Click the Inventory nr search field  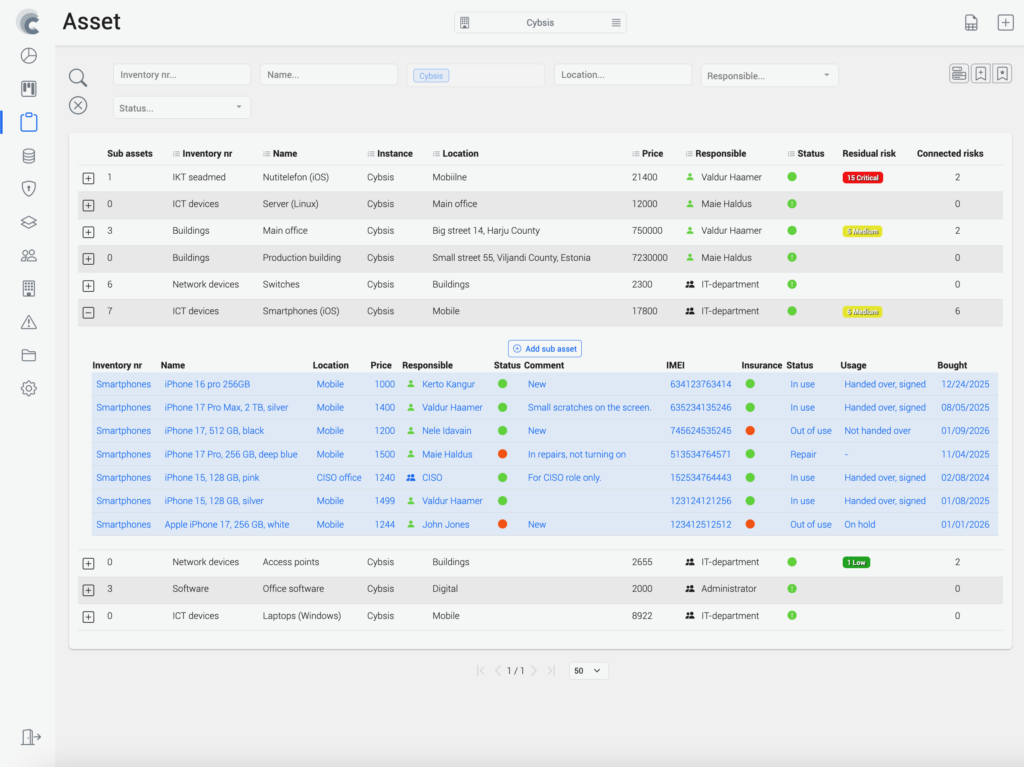point(181,75)
